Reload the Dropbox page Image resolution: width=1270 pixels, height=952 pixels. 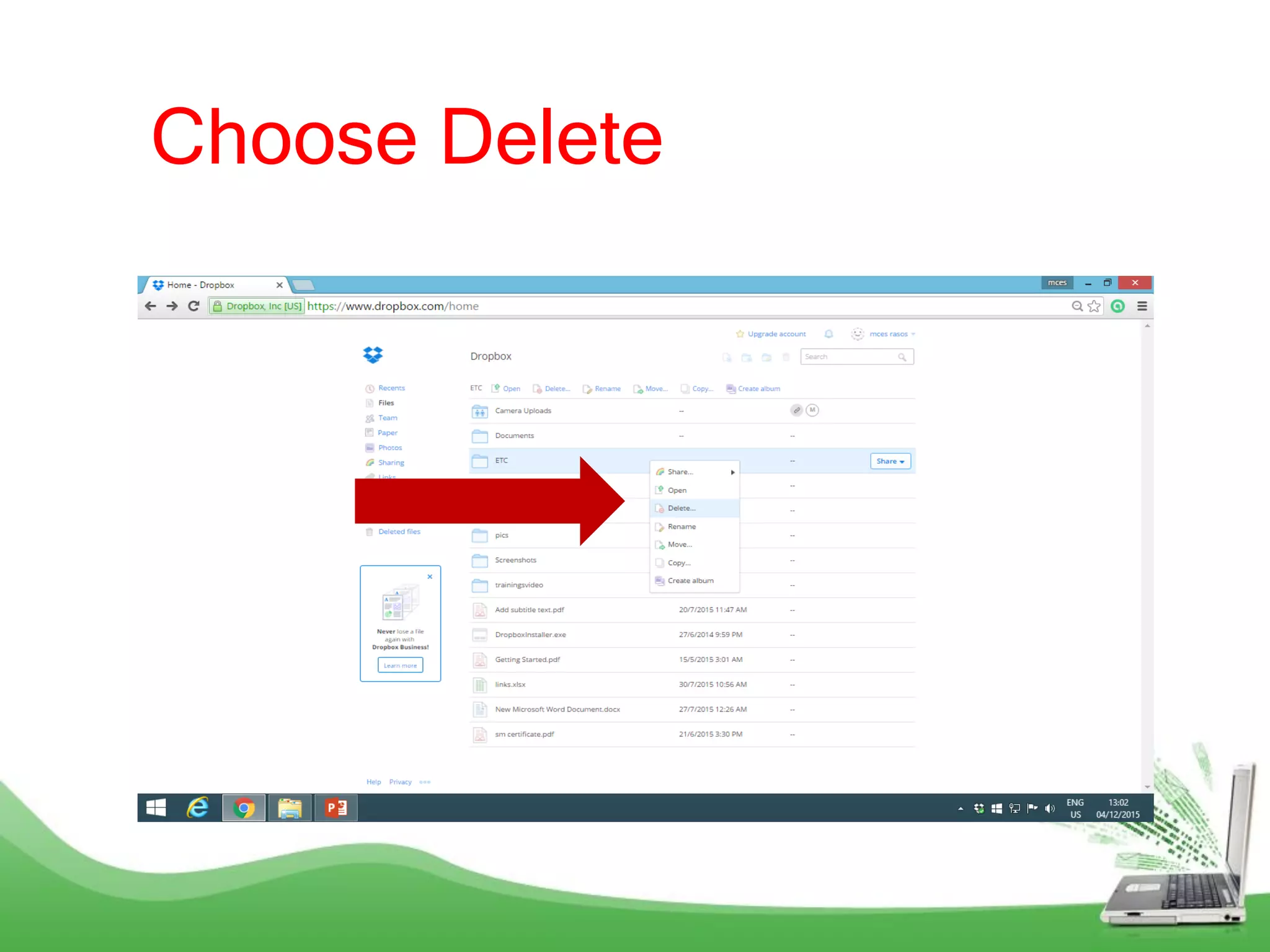coord(194,306)
